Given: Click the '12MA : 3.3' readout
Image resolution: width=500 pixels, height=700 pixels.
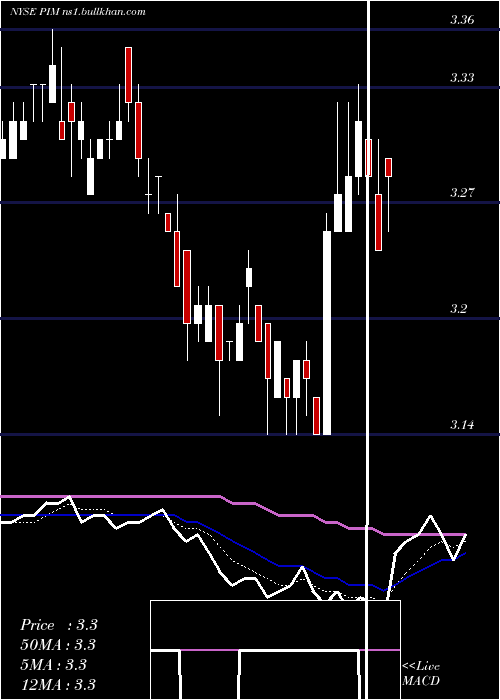Looking at the screenshot, I should (x=58, y=684).
